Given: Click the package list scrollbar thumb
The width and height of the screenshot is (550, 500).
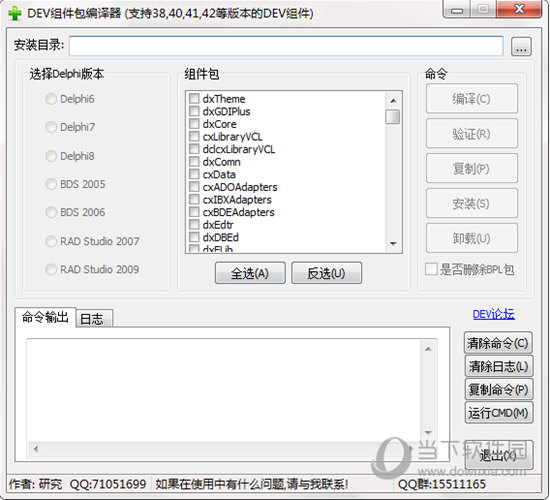Looking at the screenshot, I should coord(393,117).
